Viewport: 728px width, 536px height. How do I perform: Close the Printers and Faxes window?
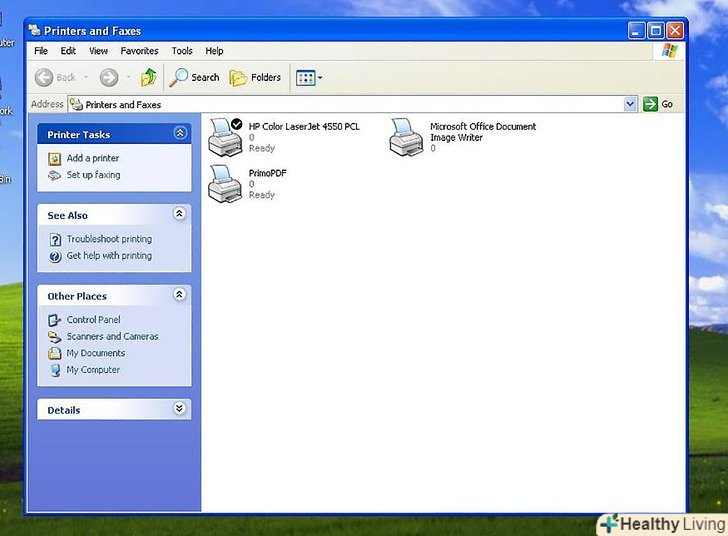point(675,31)
